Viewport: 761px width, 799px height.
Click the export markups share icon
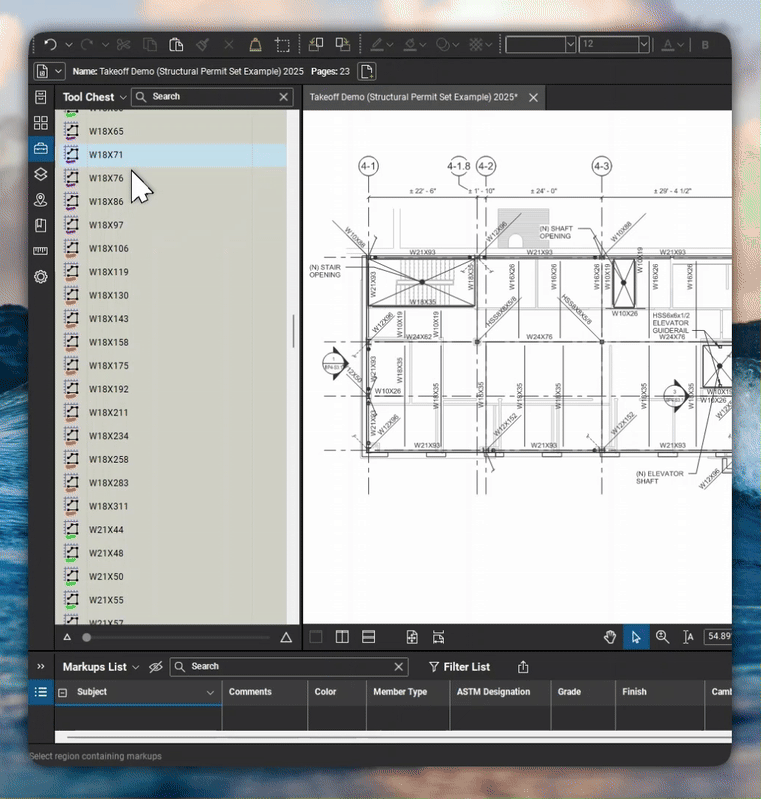[x=523, y=667]
